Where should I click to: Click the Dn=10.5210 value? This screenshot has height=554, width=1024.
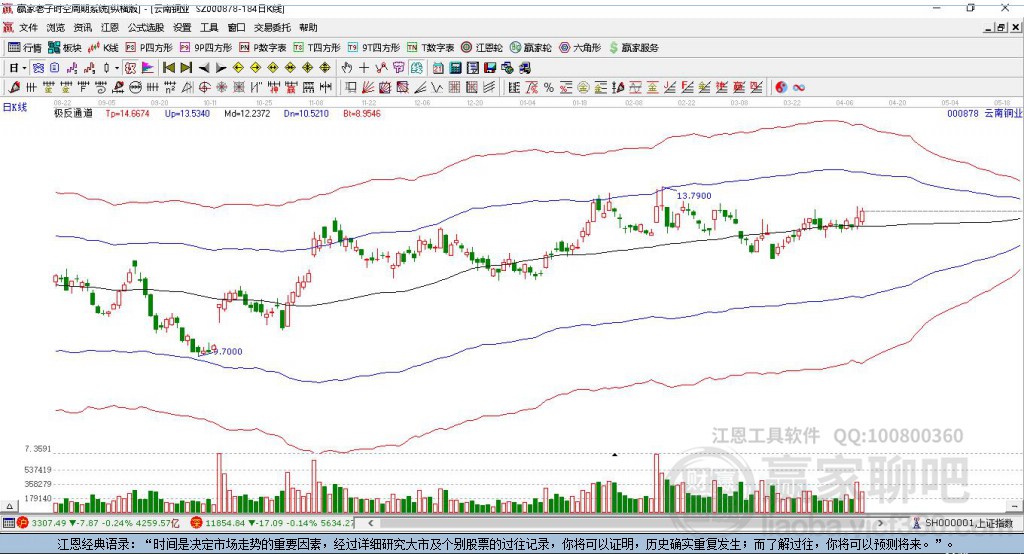[306, 113]
